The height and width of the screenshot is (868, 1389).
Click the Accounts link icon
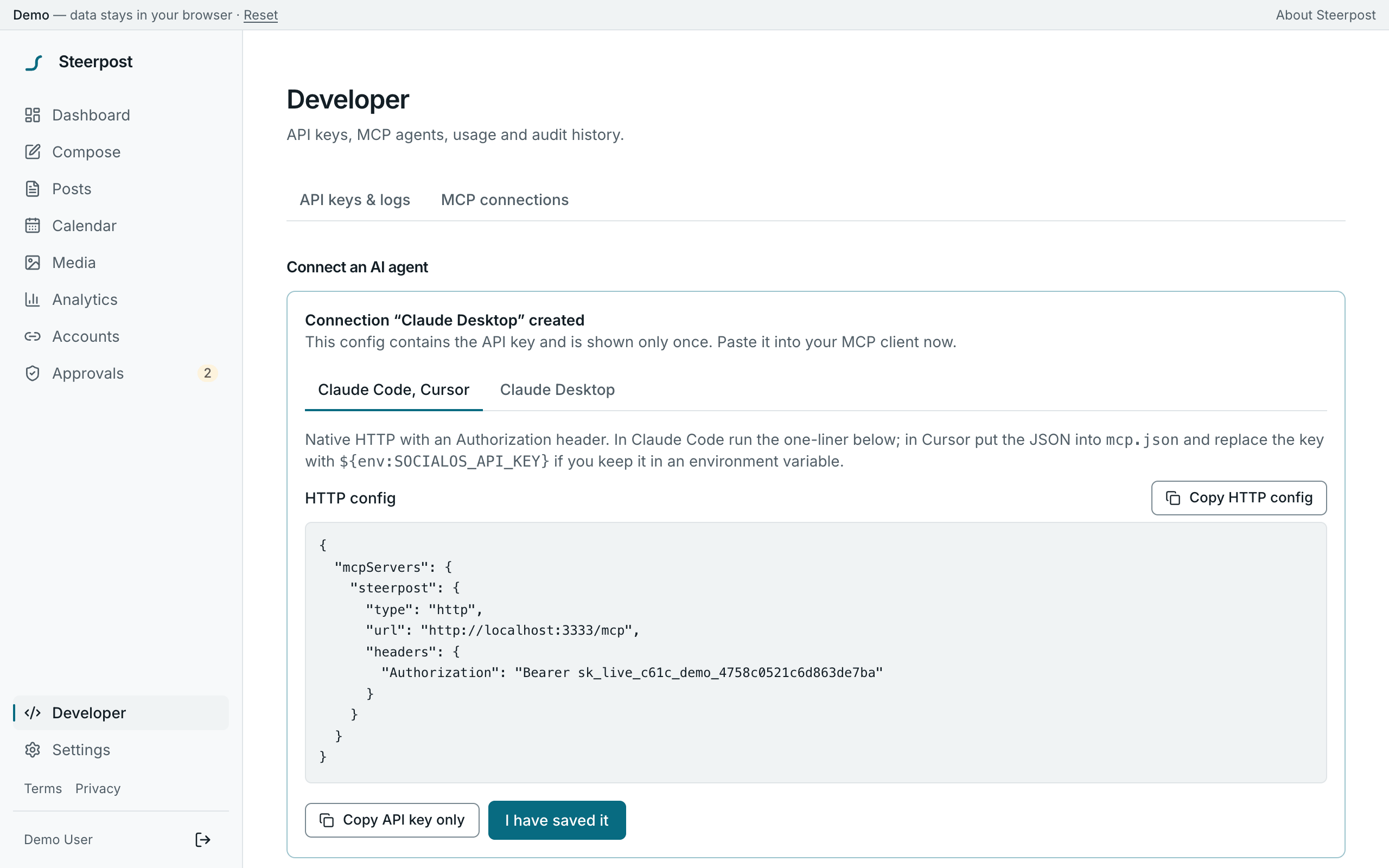(x=33, y=336)
